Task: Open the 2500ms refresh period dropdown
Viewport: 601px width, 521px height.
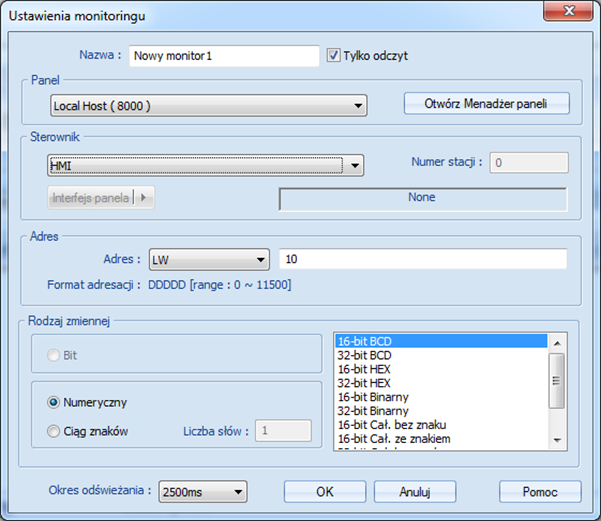Action: tap(203, 491)
